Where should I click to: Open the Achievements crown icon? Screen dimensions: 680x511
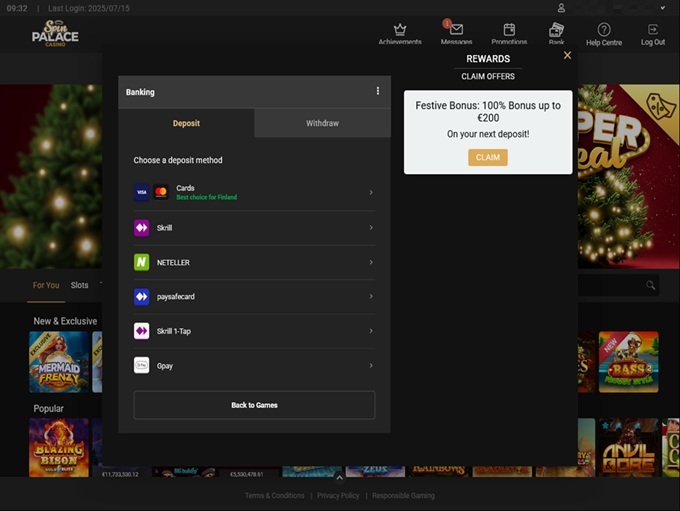pos(400,31)
